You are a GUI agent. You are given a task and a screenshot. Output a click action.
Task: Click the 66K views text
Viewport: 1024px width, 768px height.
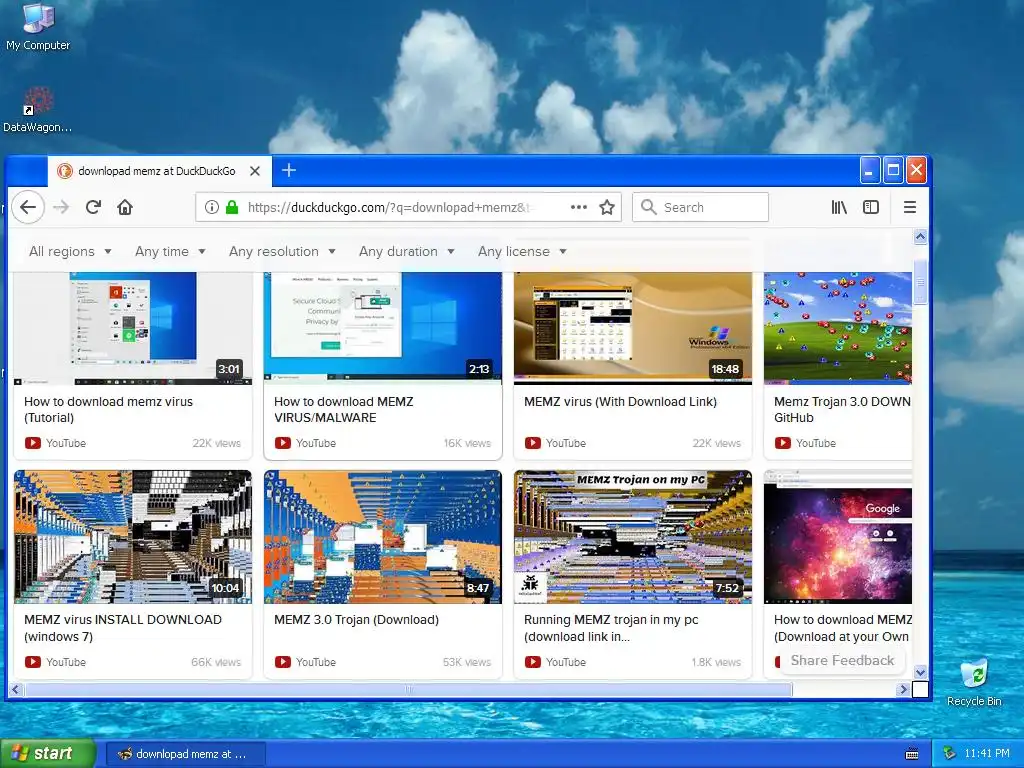pos(216,662)
